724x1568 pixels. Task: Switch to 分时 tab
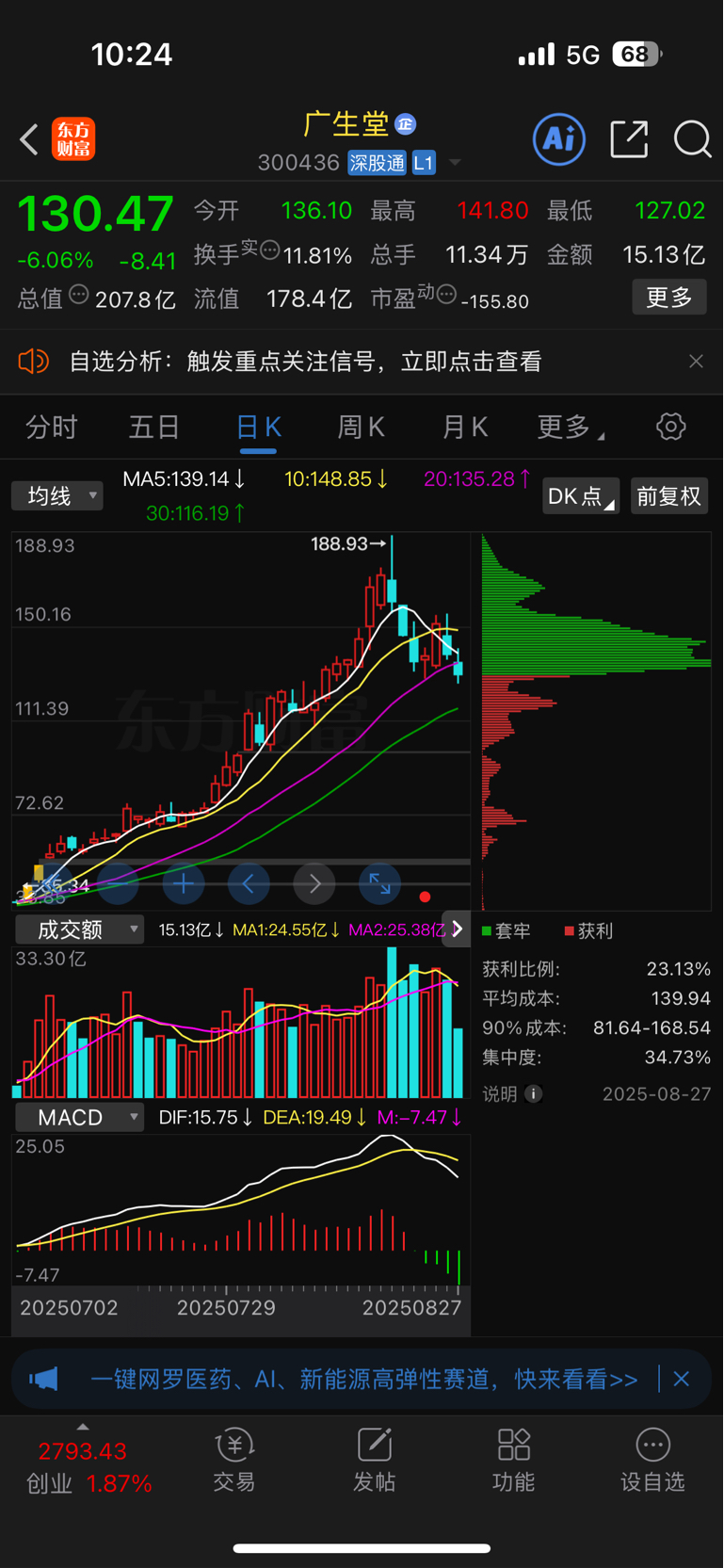click(x=51, y=428)
